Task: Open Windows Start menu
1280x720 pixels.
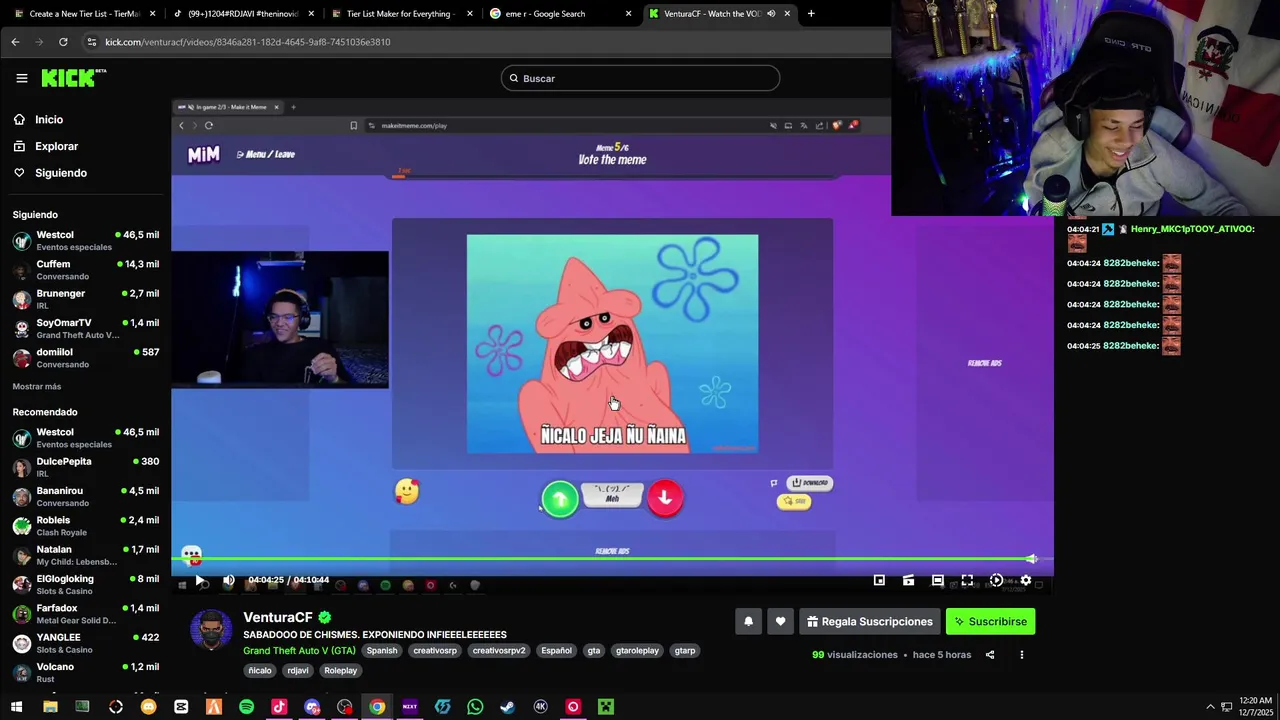Action: tap(16, 707)
